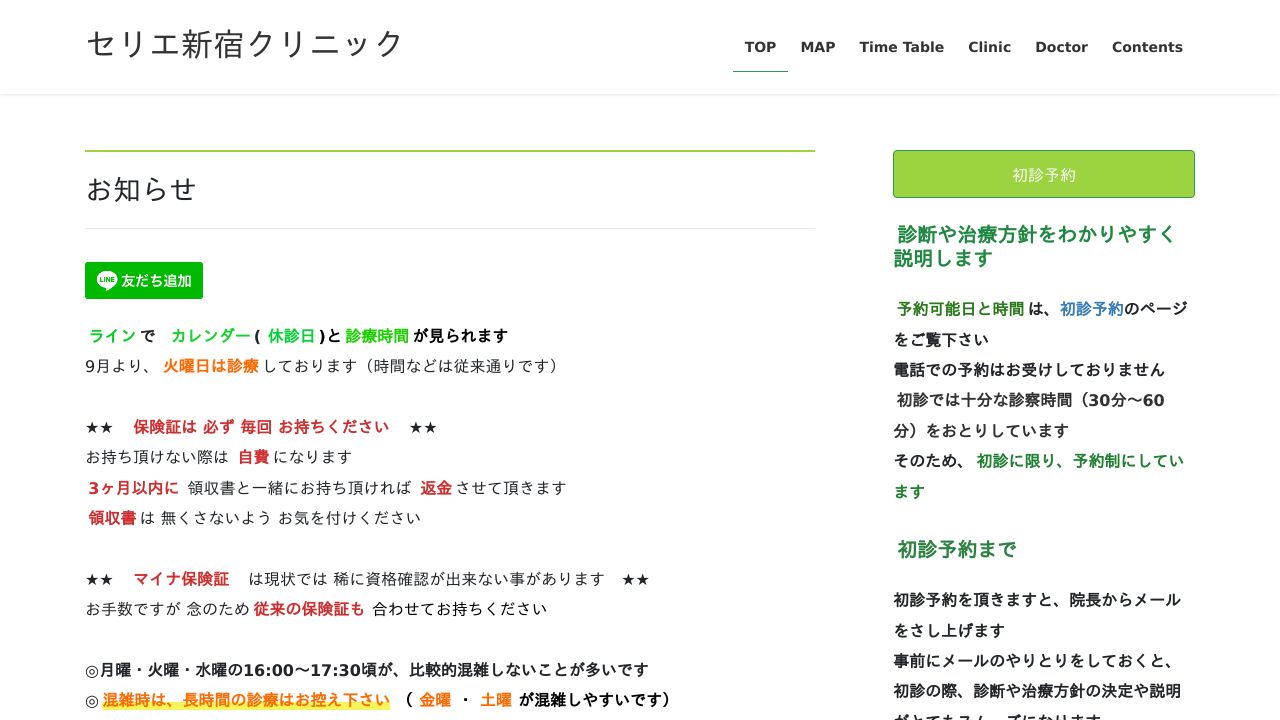Image resolution: width=1280 pixels, height=720 pixels.
Task: Open the カレンダー link
Action: 210,336
